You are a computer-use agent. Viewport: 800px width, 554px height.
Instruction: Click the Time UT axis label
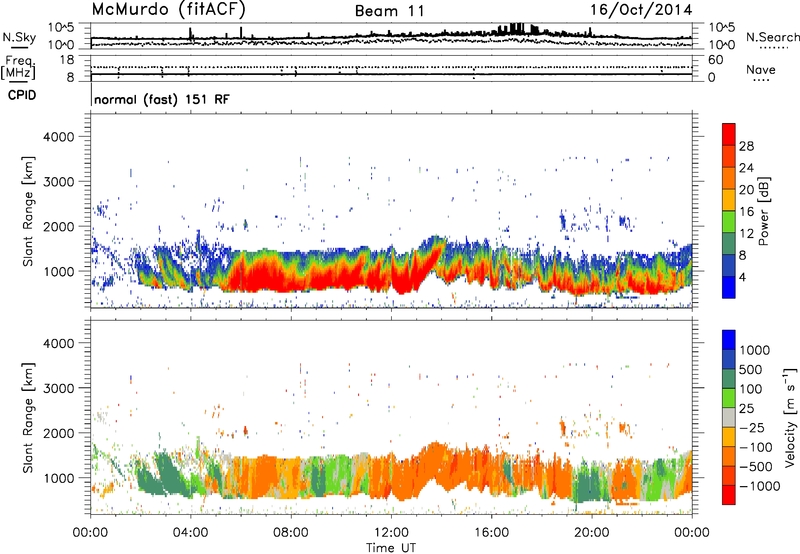pos(391,547)
